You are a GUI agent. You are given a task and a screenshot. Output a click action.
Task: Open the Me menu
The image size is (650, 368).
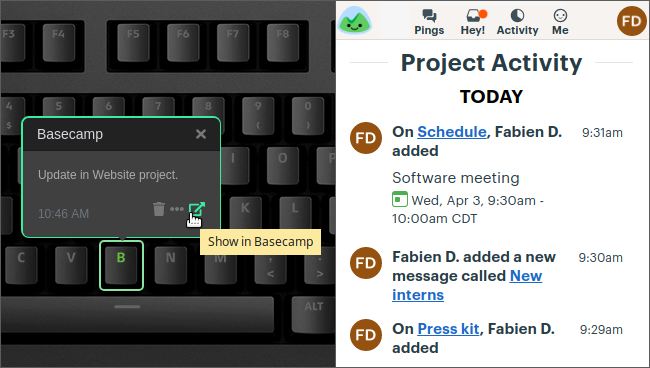(560, 22)
